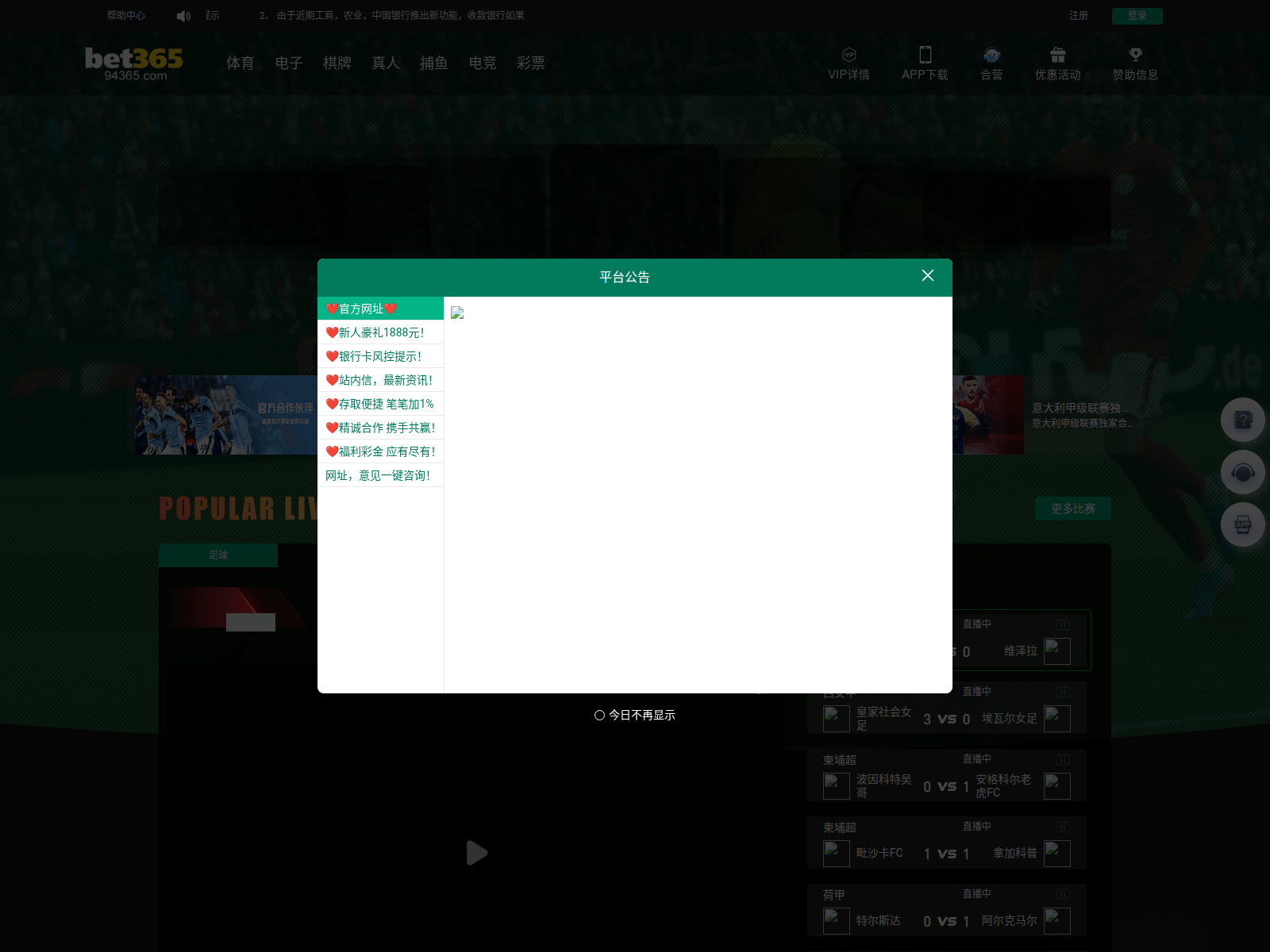Click the live broadcast icon beside 荷甲 match
Screen dimensions: 1270x952
click(1063, 892)
